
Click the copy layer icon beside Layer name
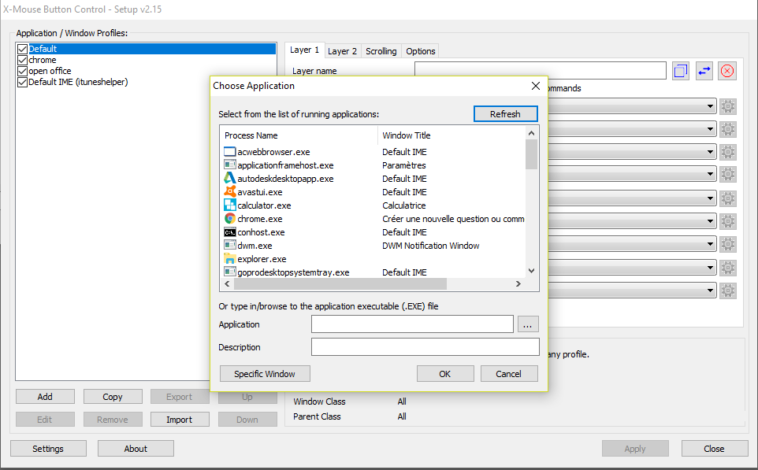[x=681, y=71]
